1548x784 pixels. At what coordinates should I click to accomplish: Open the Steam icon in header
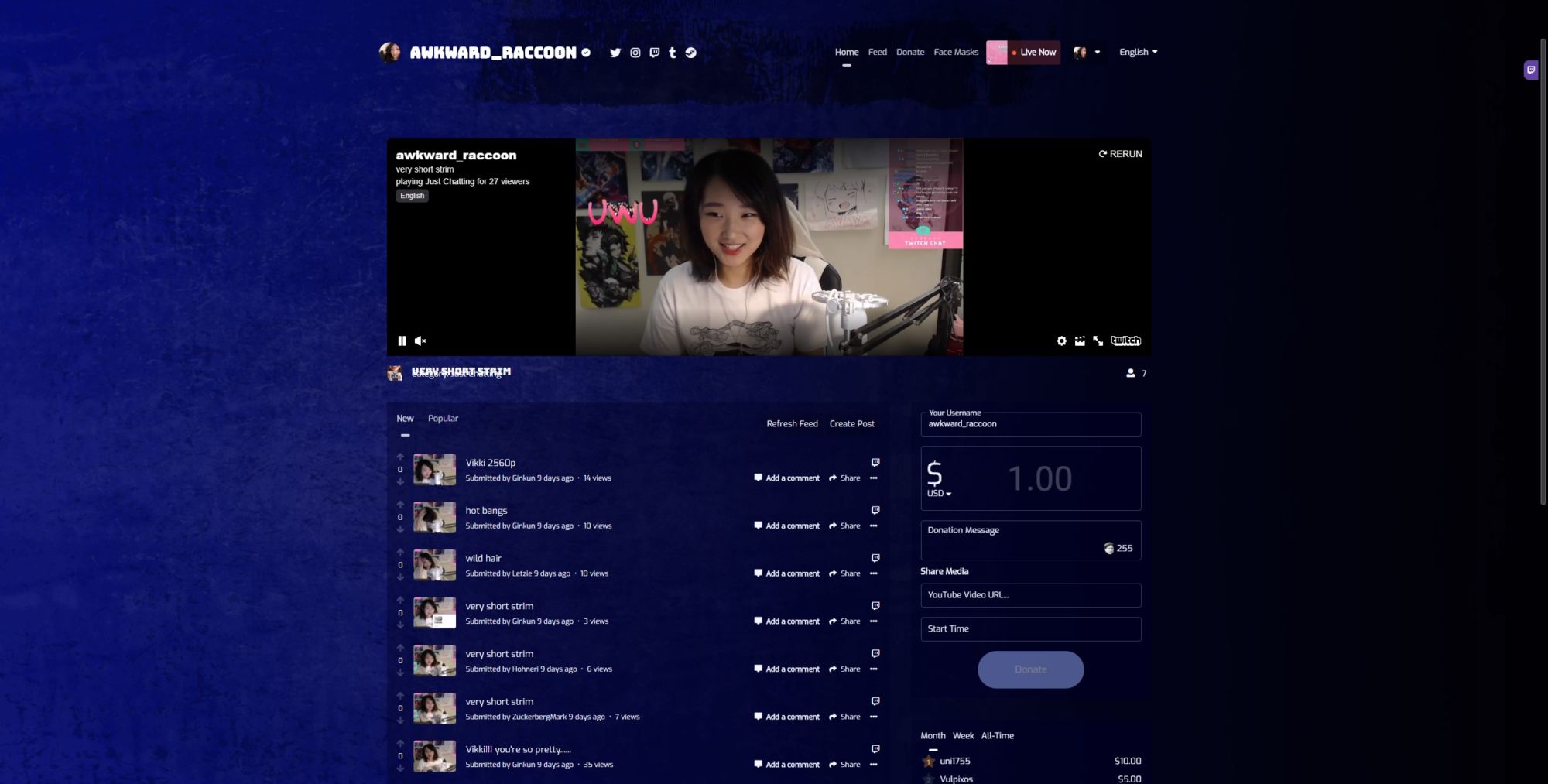coord(690,53)
